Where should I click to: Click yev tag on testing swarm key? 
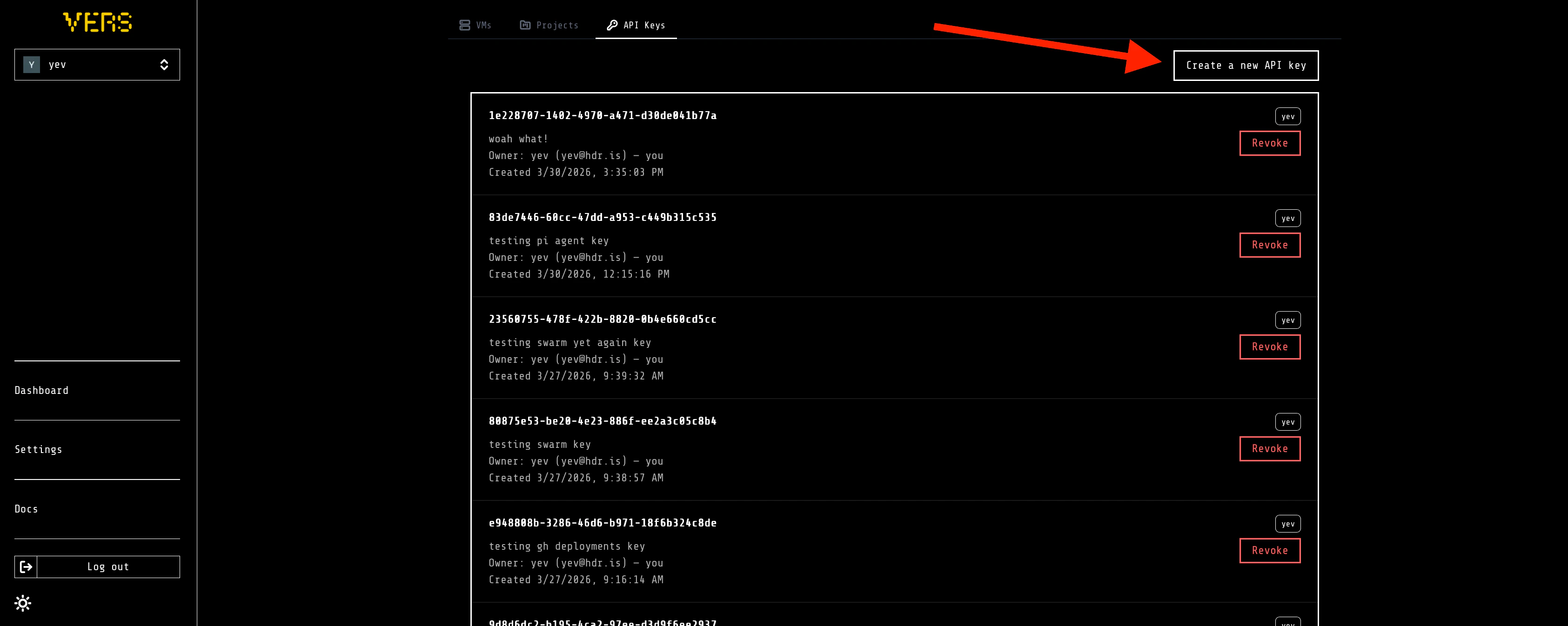coord(1287,421)
